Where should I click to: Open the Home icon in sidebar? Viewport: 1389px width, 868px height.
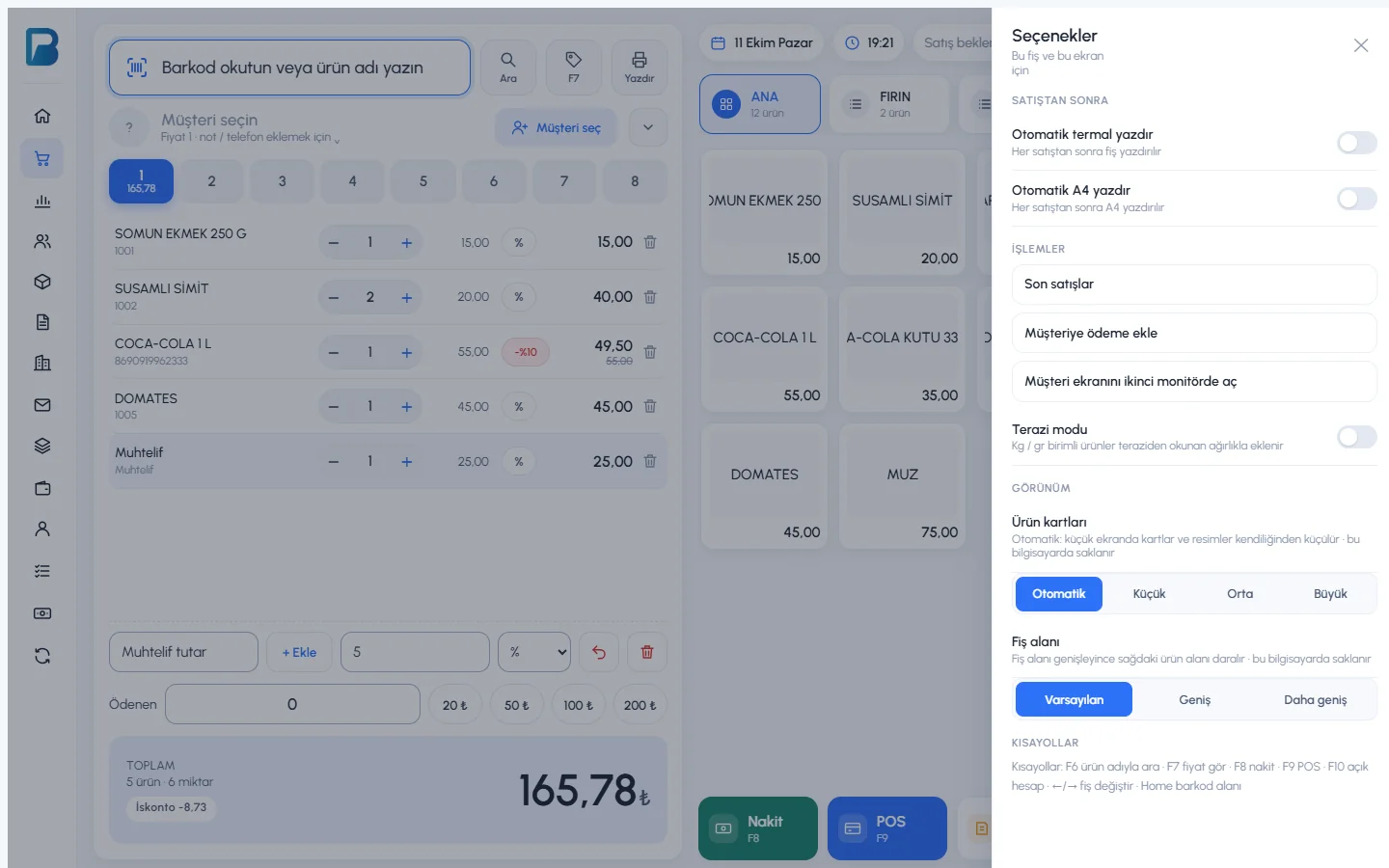(x=42, y=116)
